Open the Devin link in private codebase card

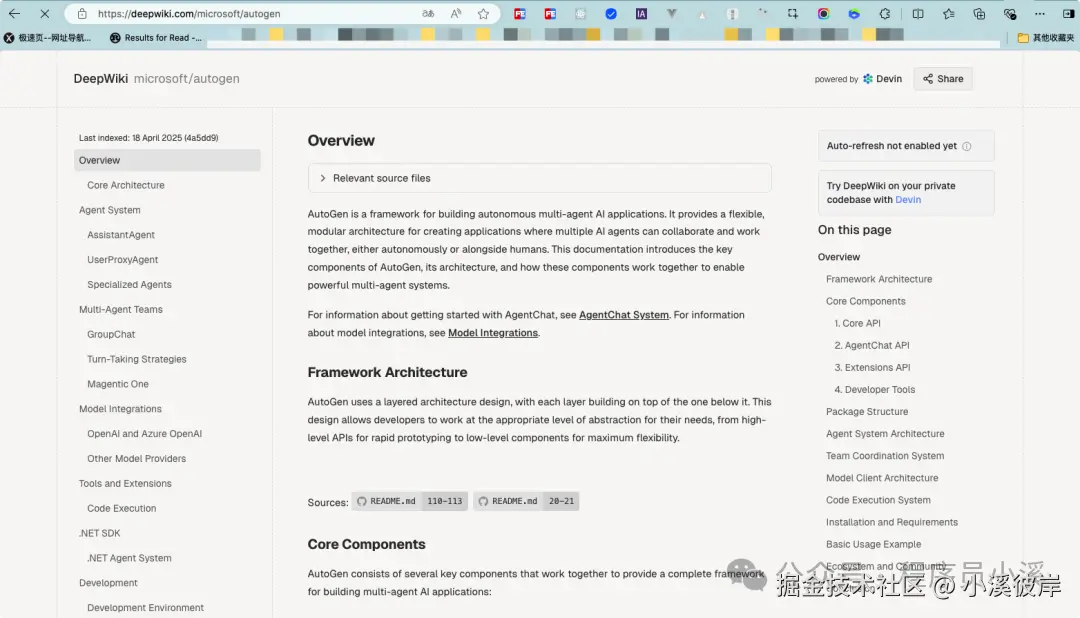(908, 200)
